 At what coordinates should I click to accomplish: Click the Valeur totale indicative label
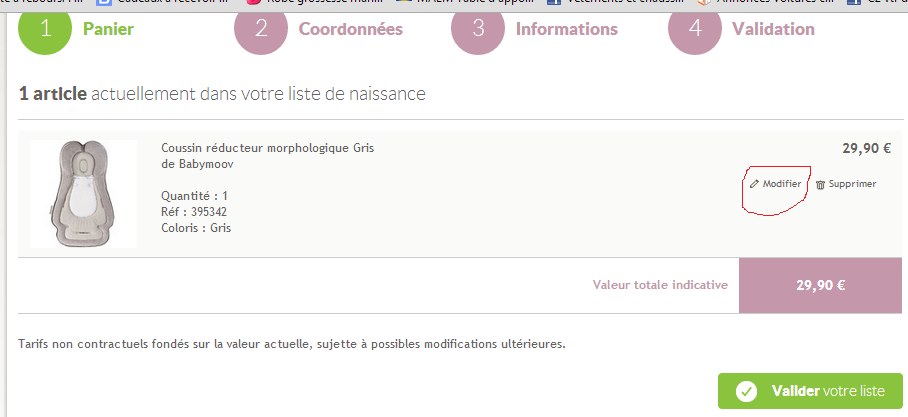pyautogui.click(x=660, y=285)
